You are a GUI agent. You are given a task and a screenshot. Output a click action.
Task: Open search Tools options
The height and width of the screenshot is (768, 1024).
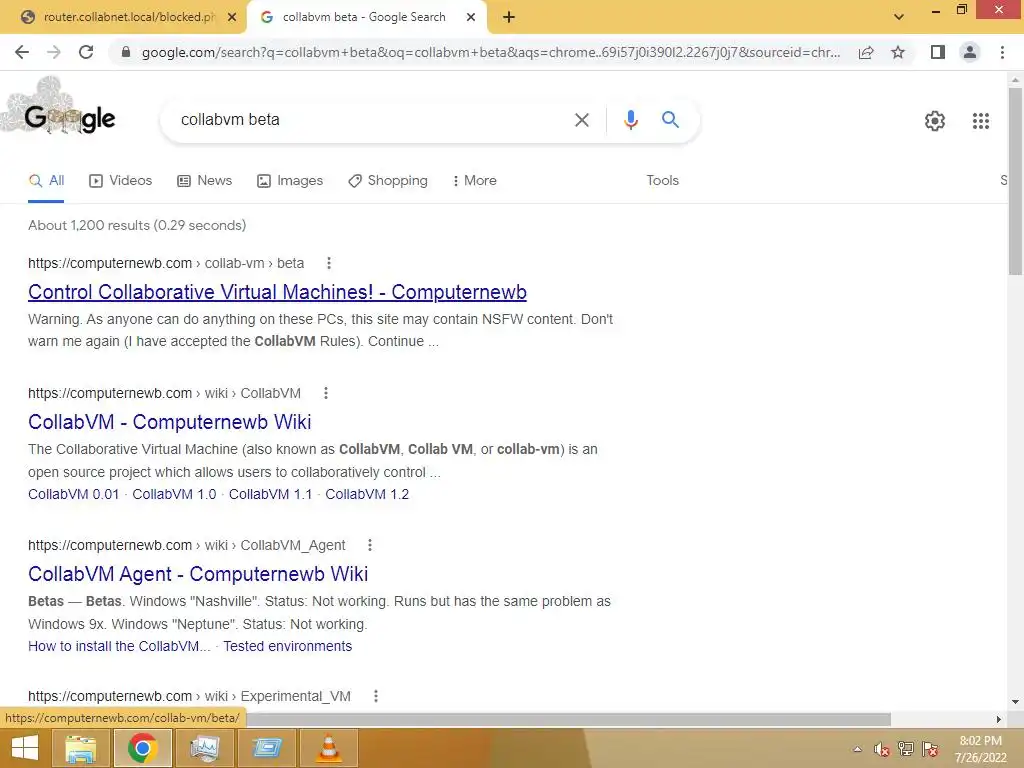(x=662, y=180)
